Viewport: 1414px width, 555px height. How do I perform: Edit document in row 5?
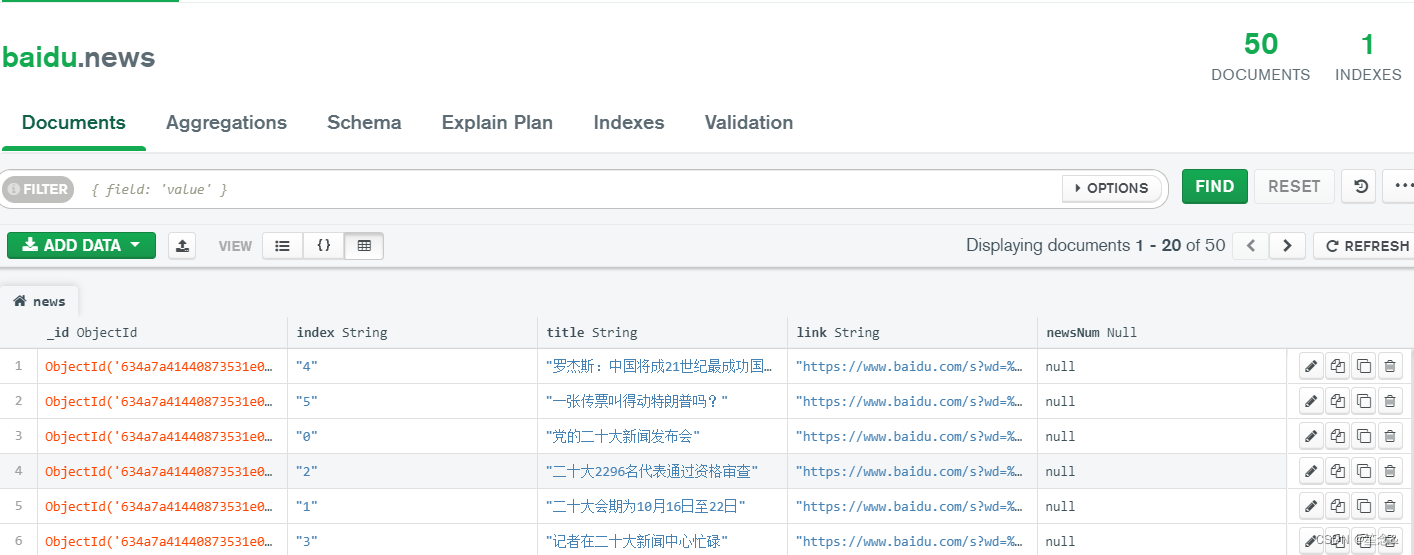pyautogui.click(x=1311, y=506)
